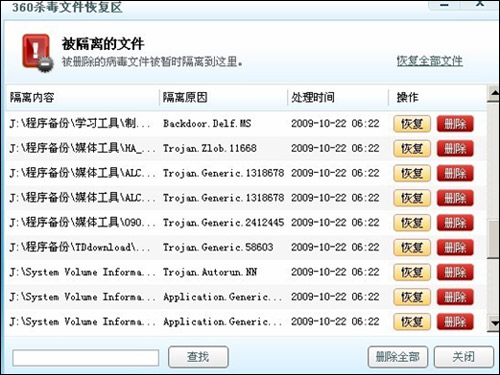This screenshot has height=375, width=500.
Task: Select the Backdoor.Delf.MS reason cell
Action: pyautogui.click(x=207, y=124)
